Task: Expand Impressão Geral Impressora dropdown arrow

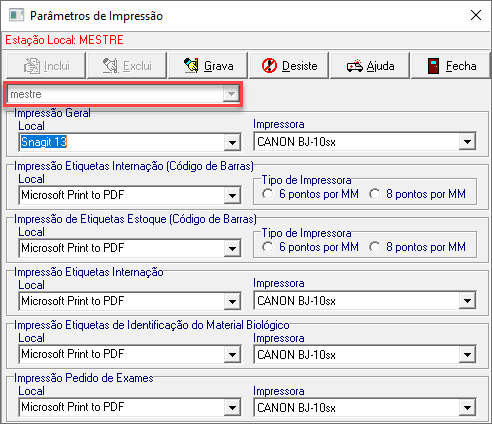Action: click(467, 142)
